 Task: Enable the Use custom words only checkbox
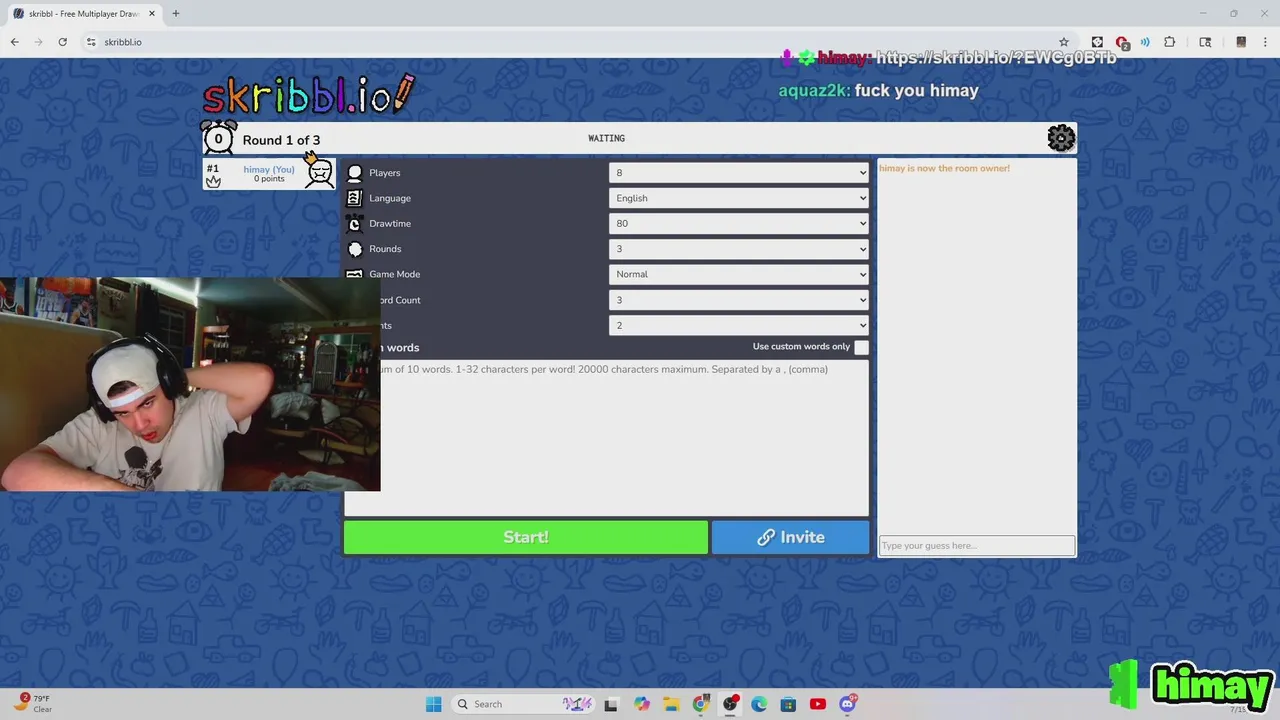(861, 347)
